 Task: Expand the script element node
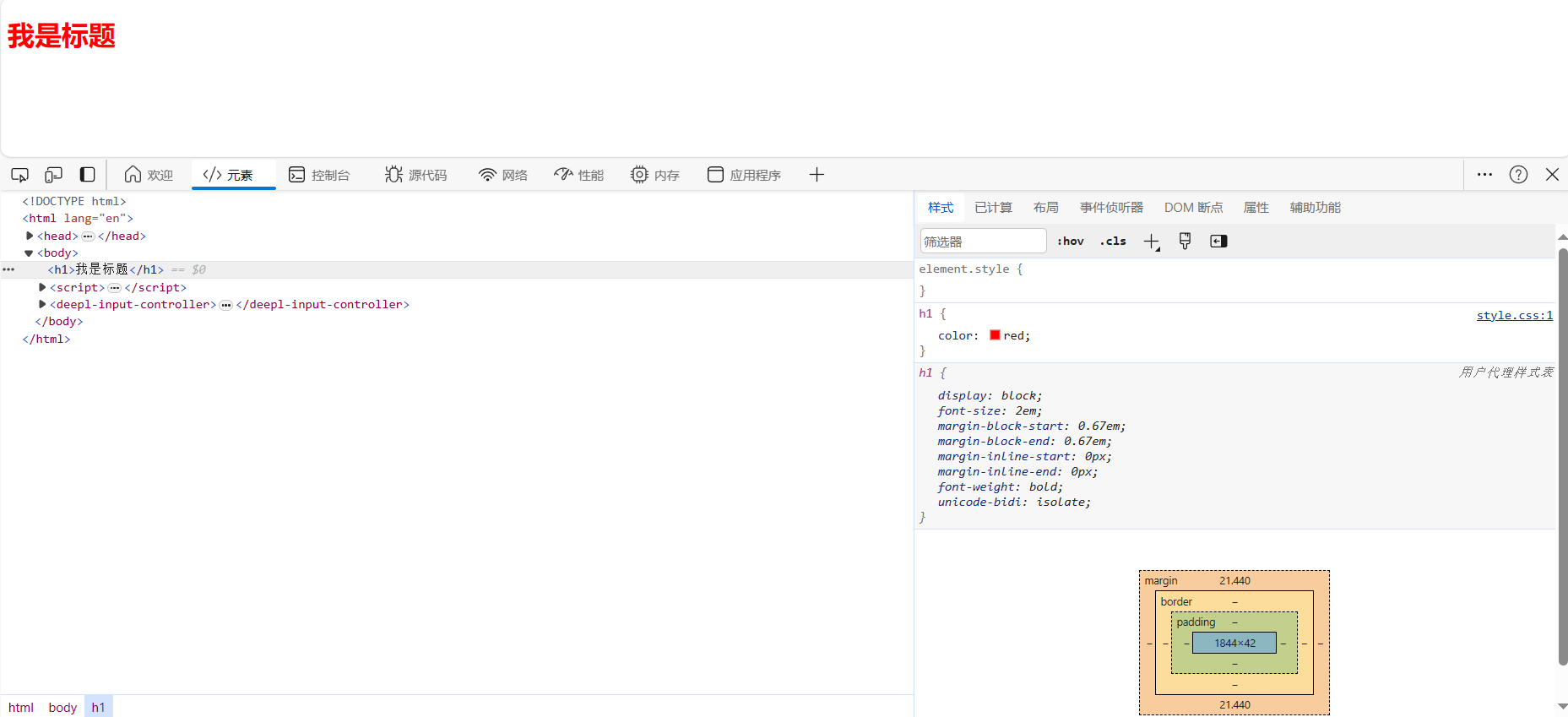pyautogui.click(x=42, y=287)
